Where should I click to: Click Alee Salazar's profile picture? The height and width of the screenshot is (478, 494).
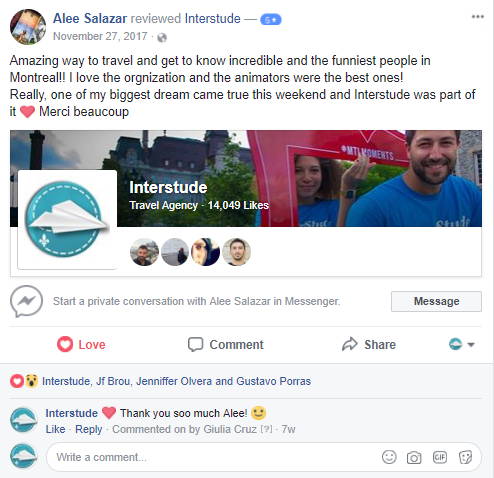point(28,27)
